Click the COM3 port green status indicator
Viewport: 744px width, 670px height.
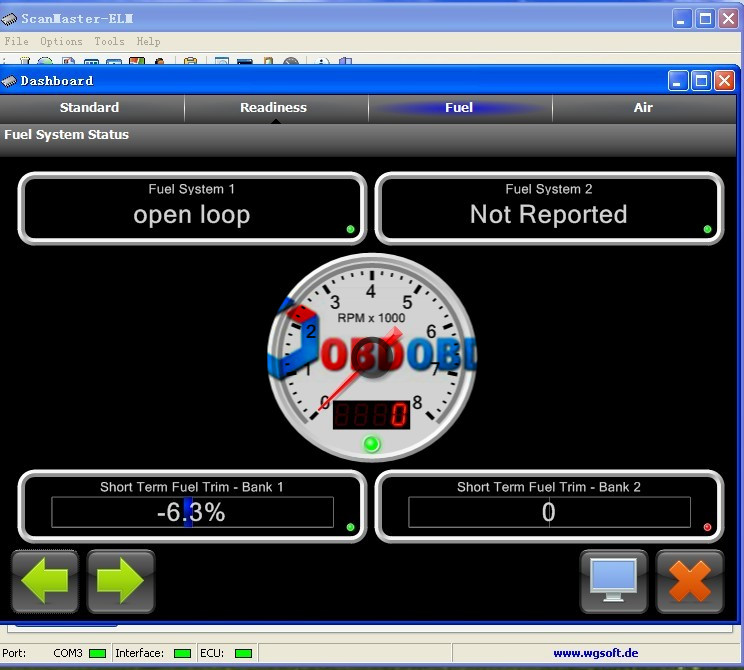pos(97,653)
